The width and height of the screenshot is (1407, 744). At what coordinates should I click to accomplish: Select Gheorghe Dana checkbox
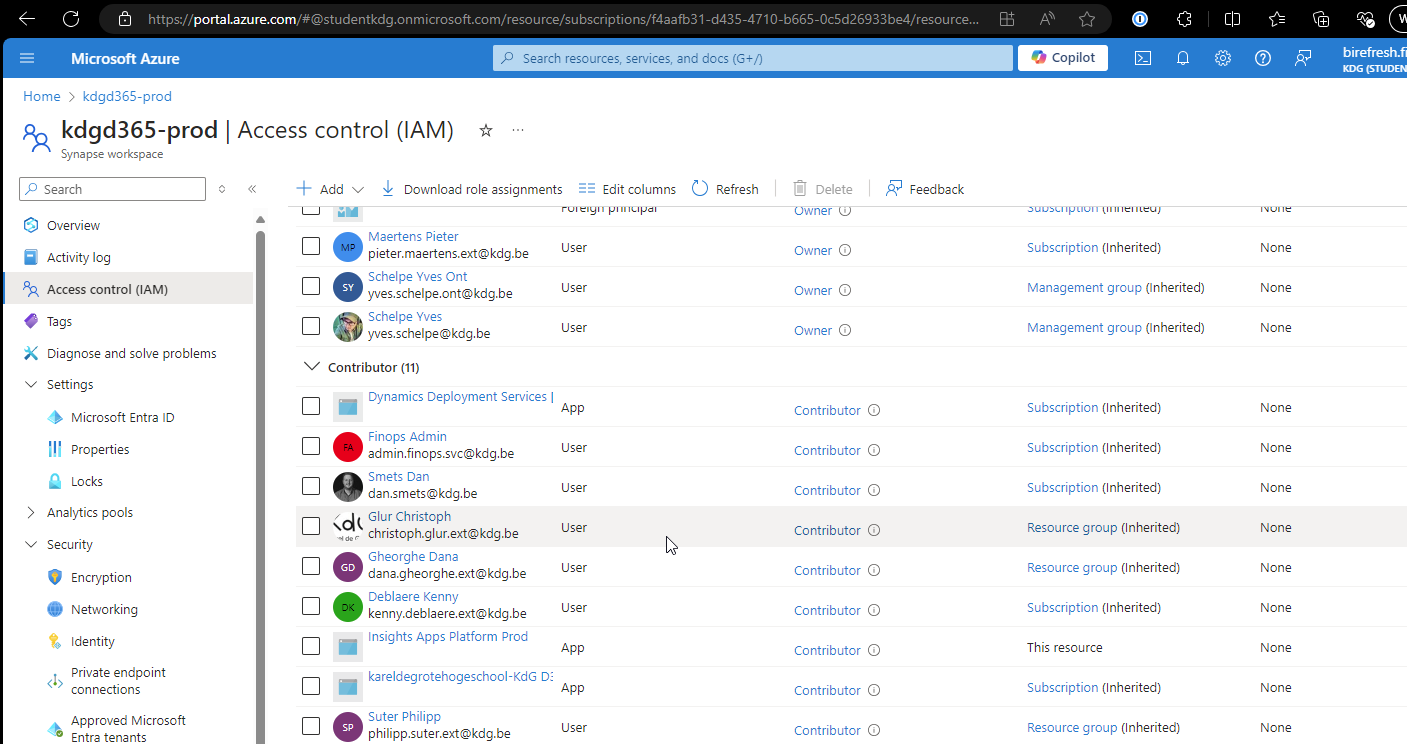[311, 566]
